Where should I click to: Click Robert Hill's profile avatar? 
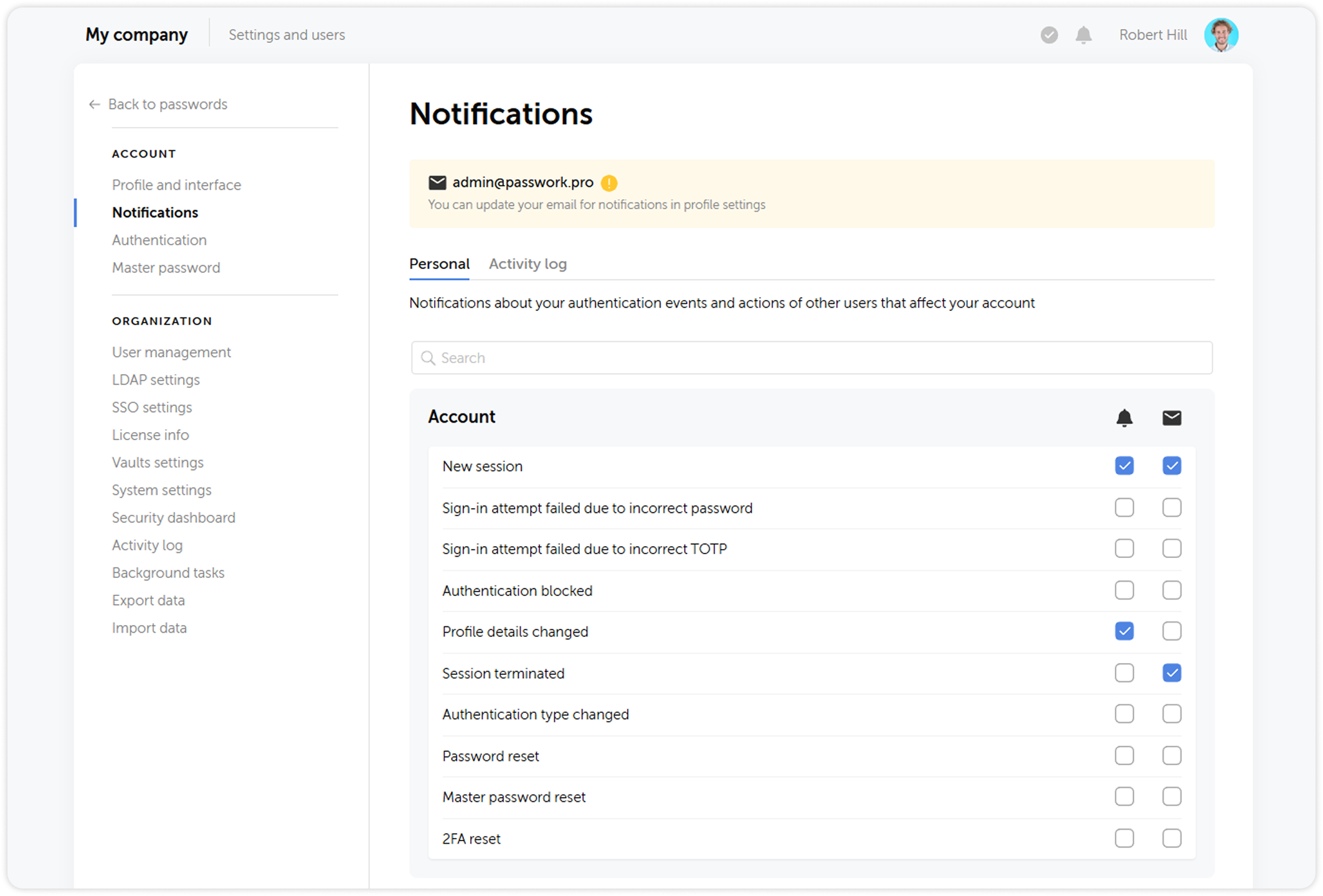[1222, 34]
